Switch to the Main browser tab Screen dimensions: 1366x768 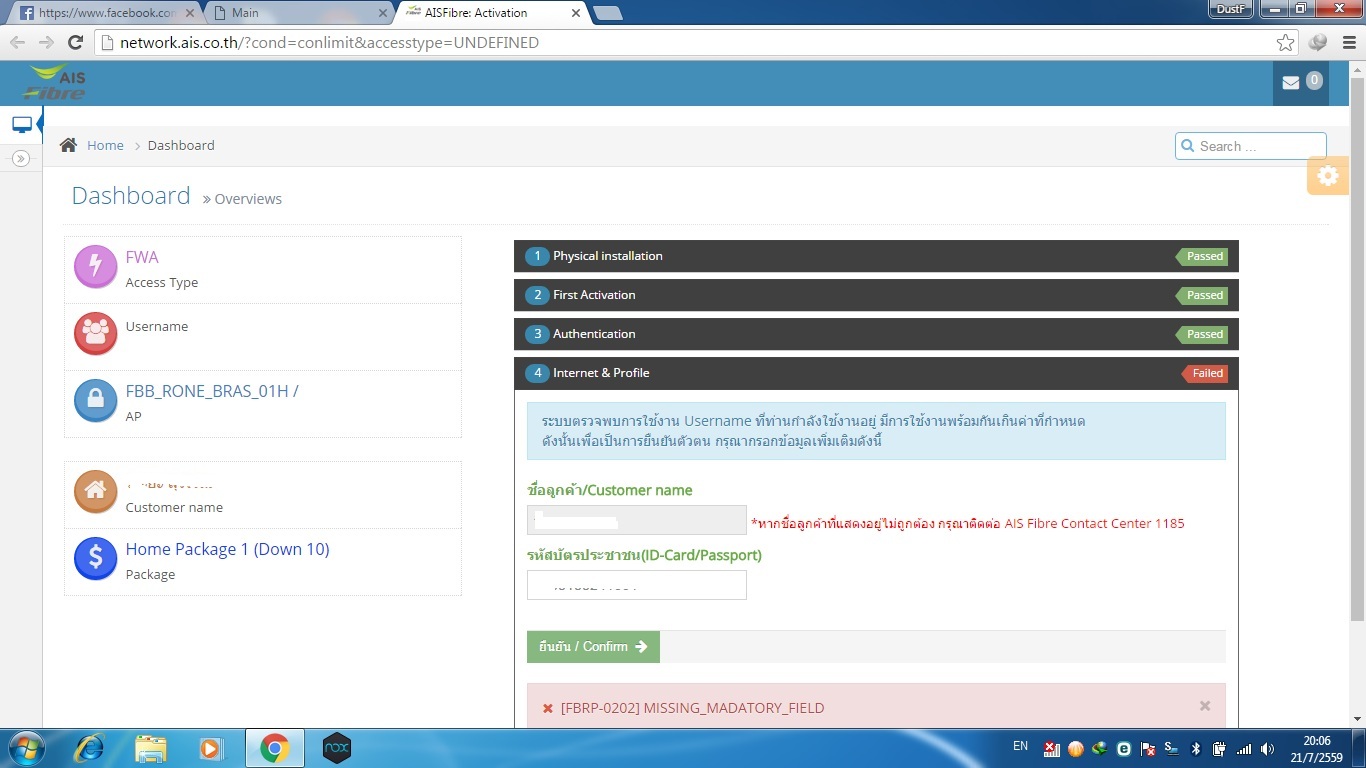point(300,13)
